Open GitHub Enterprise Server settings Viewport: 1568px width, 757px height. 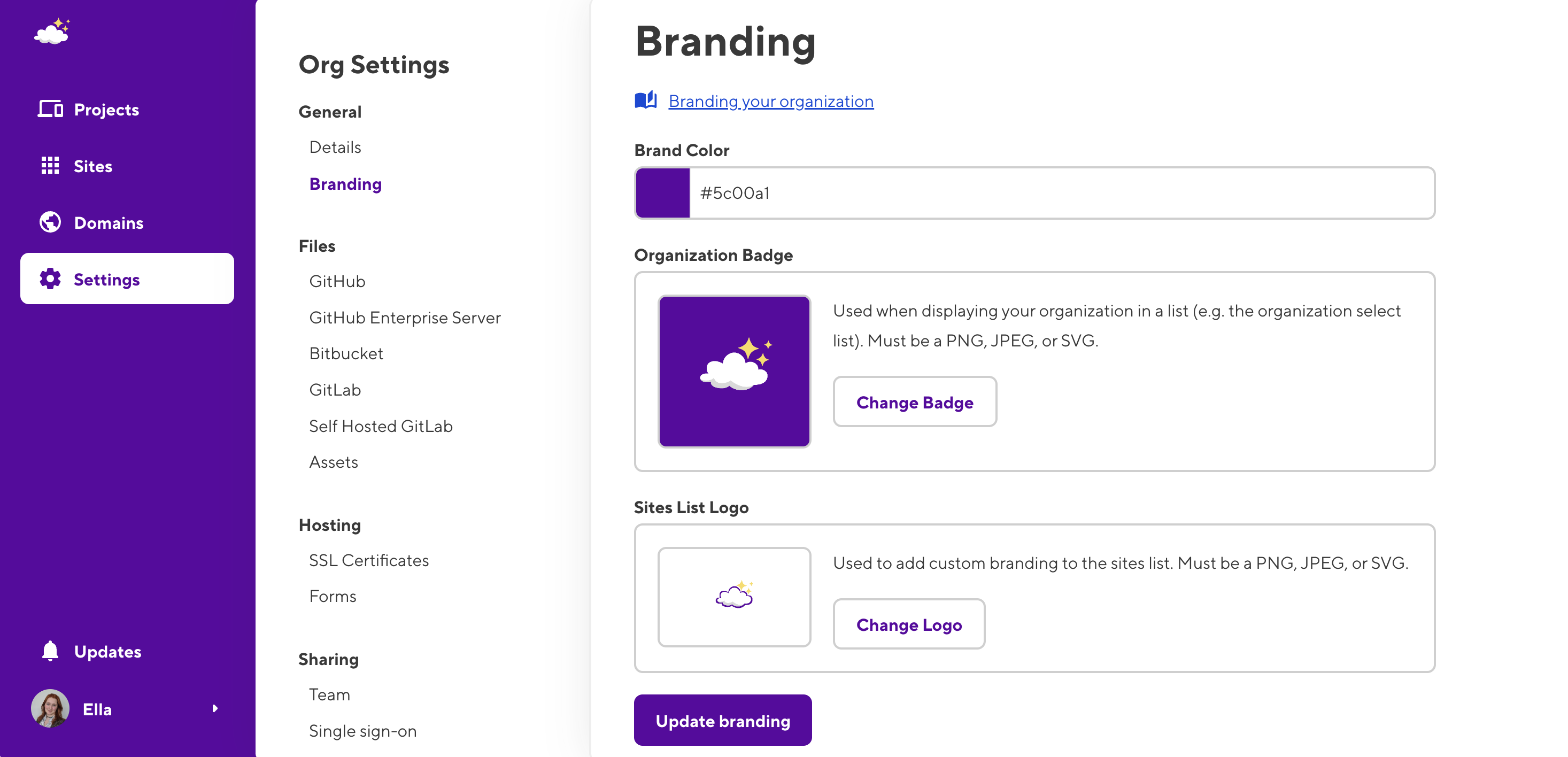click(x=404, y=318)
